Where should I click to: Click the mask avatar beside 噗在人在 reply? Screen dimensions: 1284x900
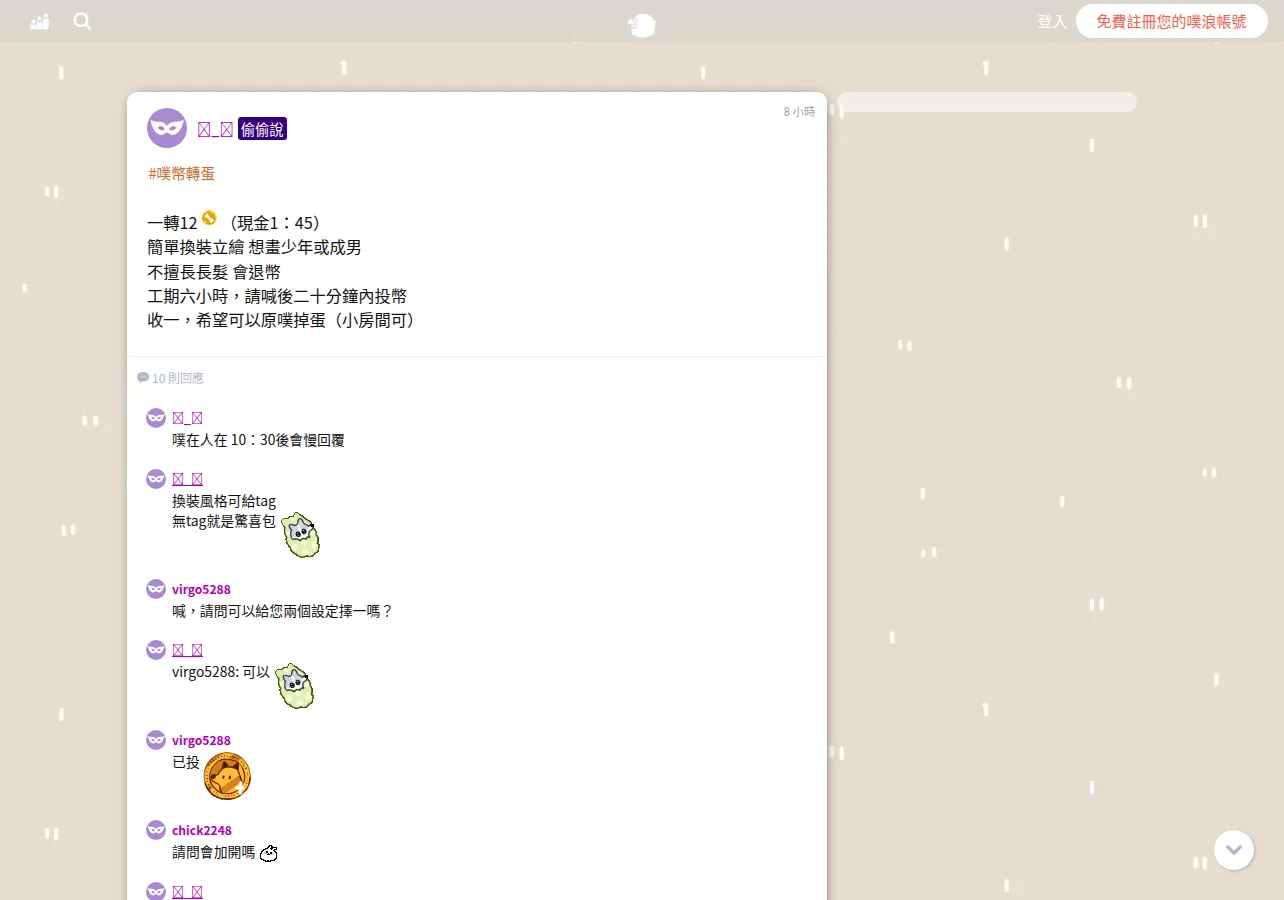(156, 418)
